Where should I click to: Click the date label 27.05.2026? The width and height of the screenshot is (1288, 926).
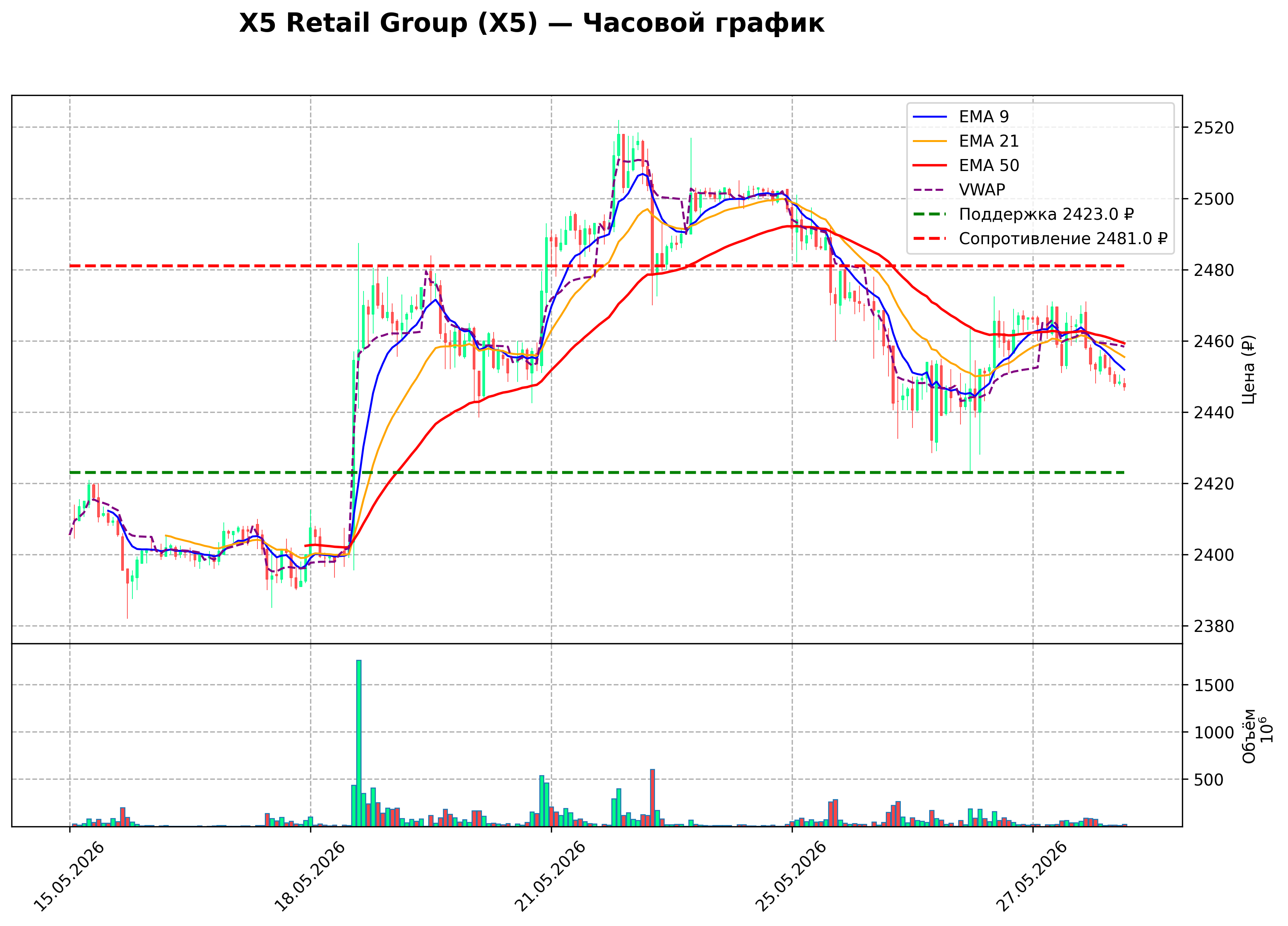pos(1032,877)
